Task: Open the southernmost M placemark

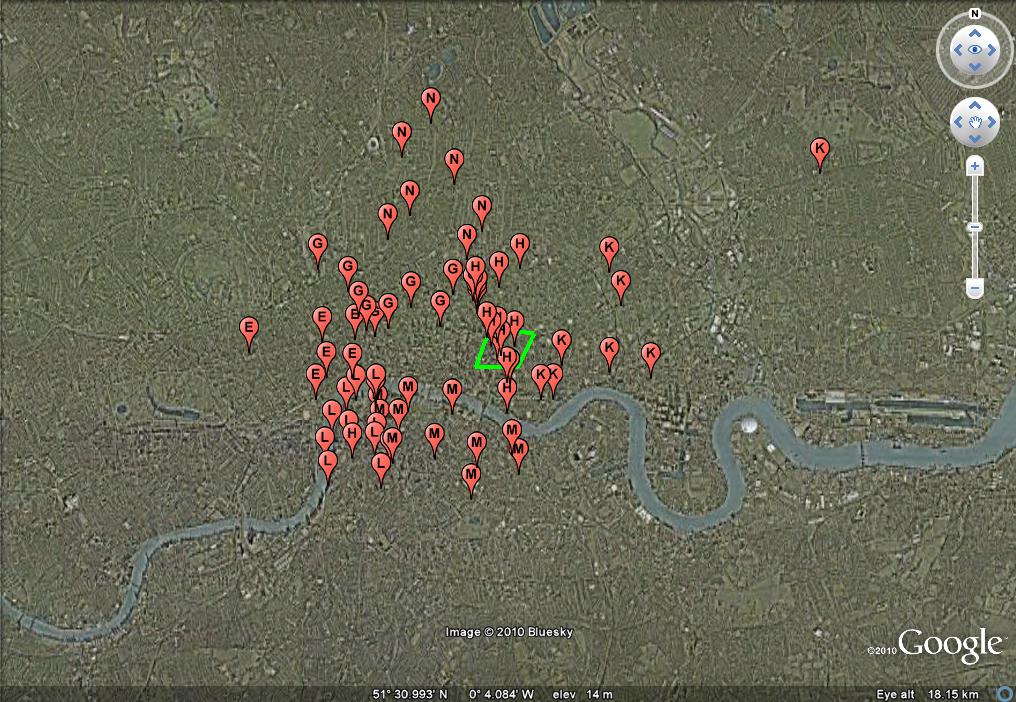Action: (471, 476)
